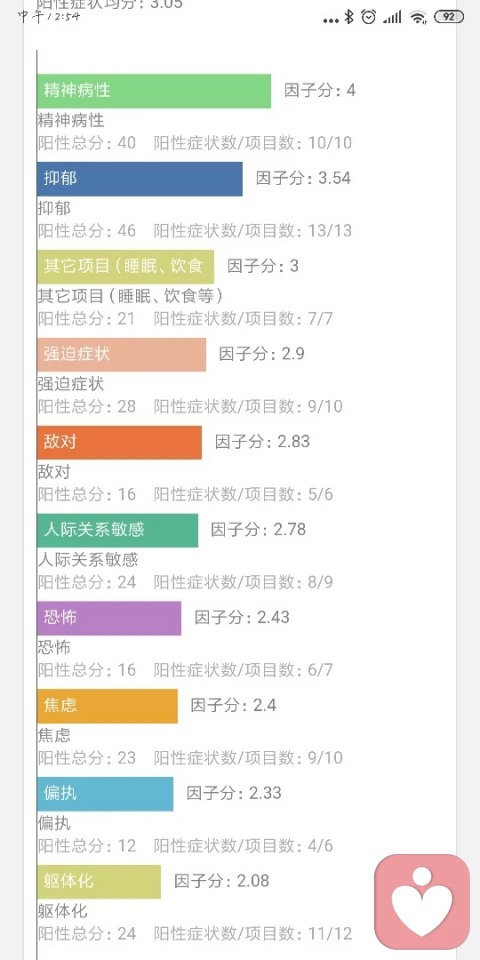The image size is (480, 960).
Task: Select the orange 敌对 bar
Action: (119, 443)
